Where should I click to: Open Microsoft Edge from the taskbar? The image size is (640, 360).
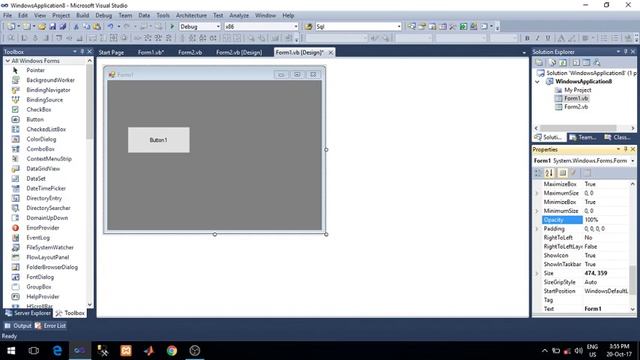[x=57, y=351]
